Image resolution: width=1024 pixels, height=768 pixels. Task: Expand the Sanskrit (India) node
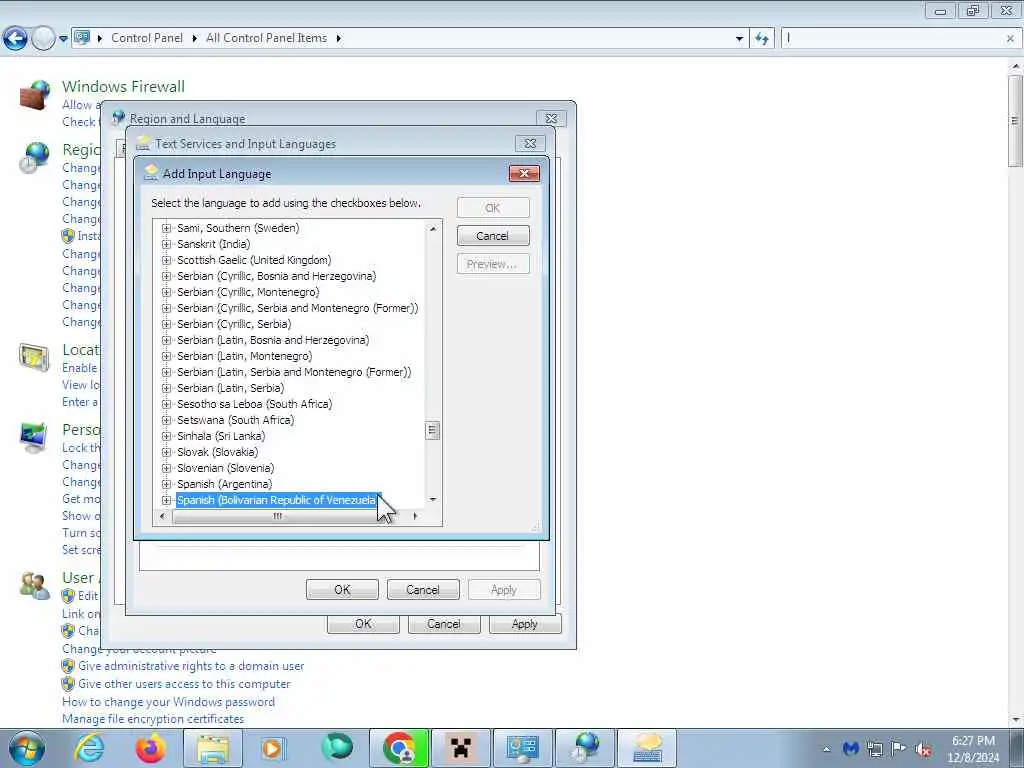click(166, 244)
